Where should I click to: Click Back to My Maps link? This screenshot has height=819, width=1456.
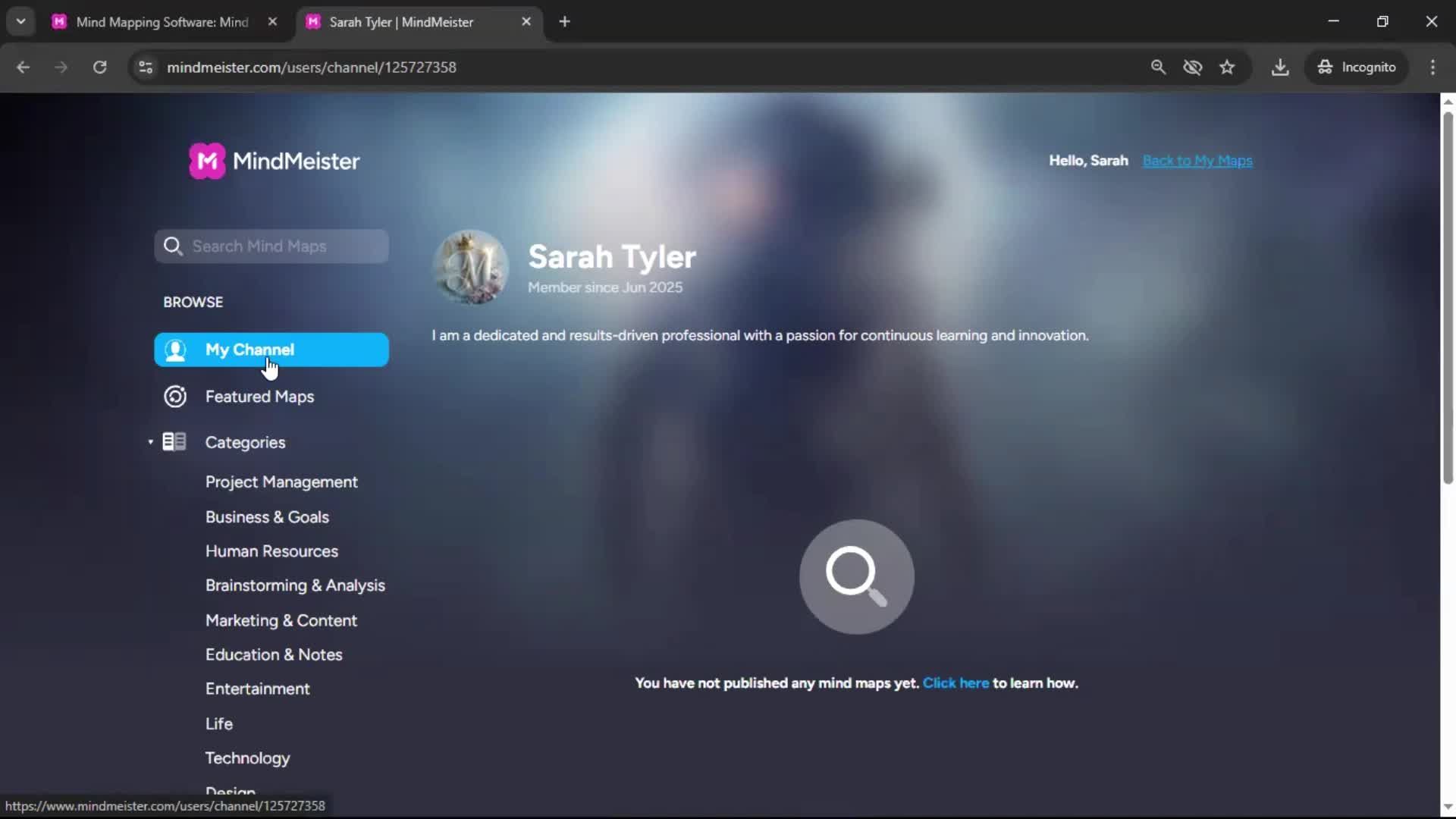1197,161
